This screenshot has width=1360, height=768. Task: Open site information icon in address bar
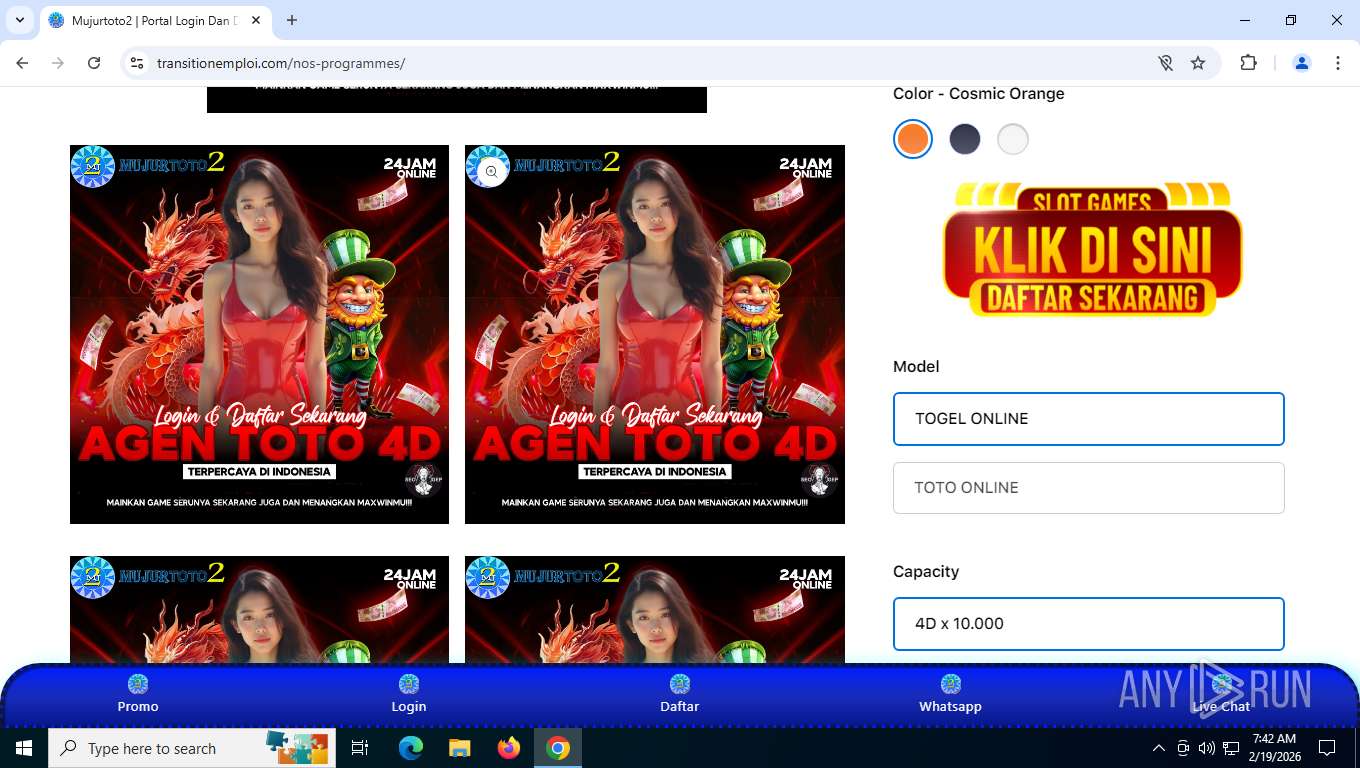pyautogui.click(x=138, y=63)
